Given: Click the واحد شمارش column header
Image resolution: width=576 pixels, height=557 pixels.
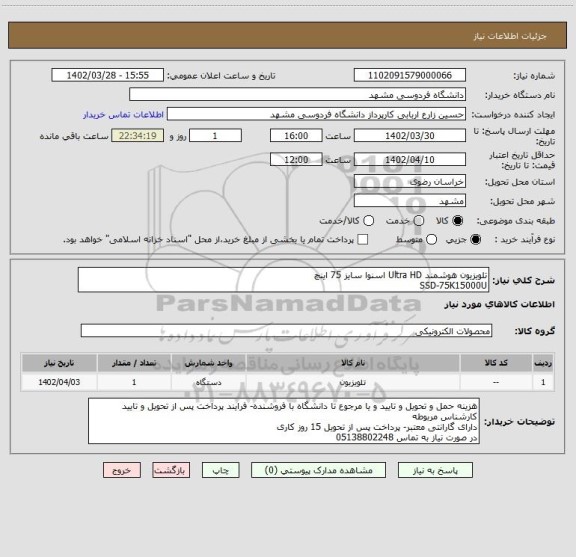Looking at the screenshot, I should 208,363.
